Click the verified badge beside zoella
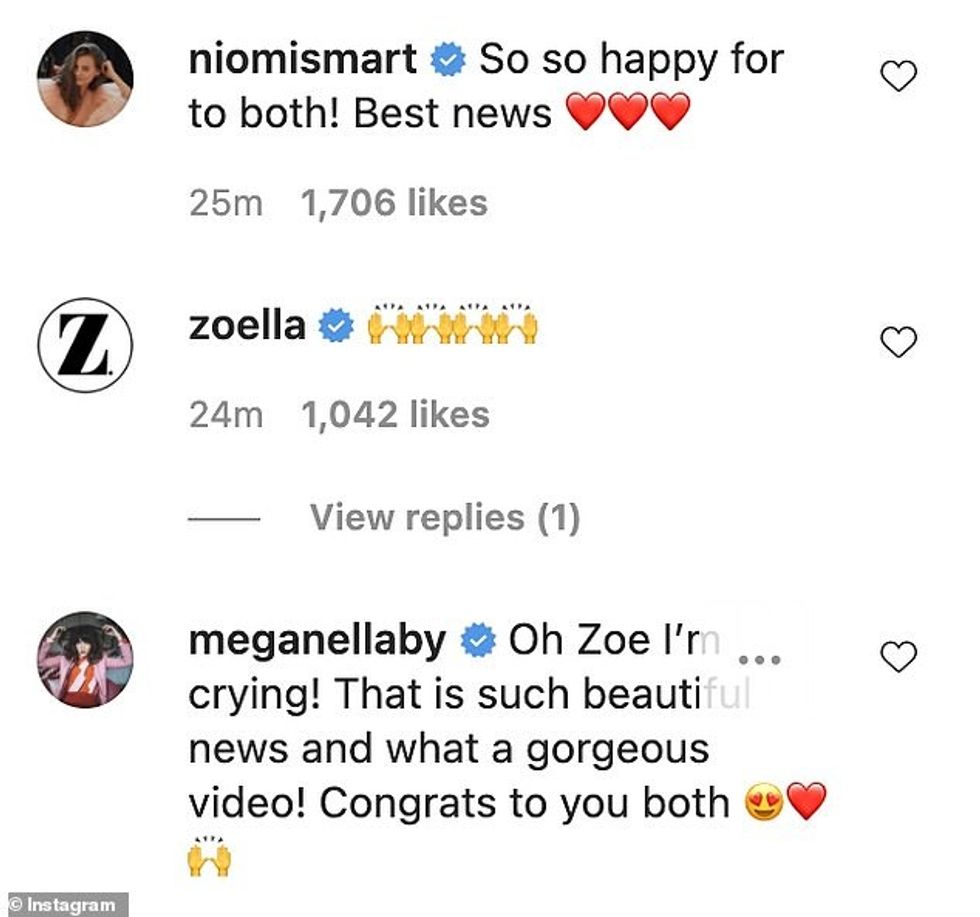The width and height of the screenshot is (980, 917). pos(336,326)
